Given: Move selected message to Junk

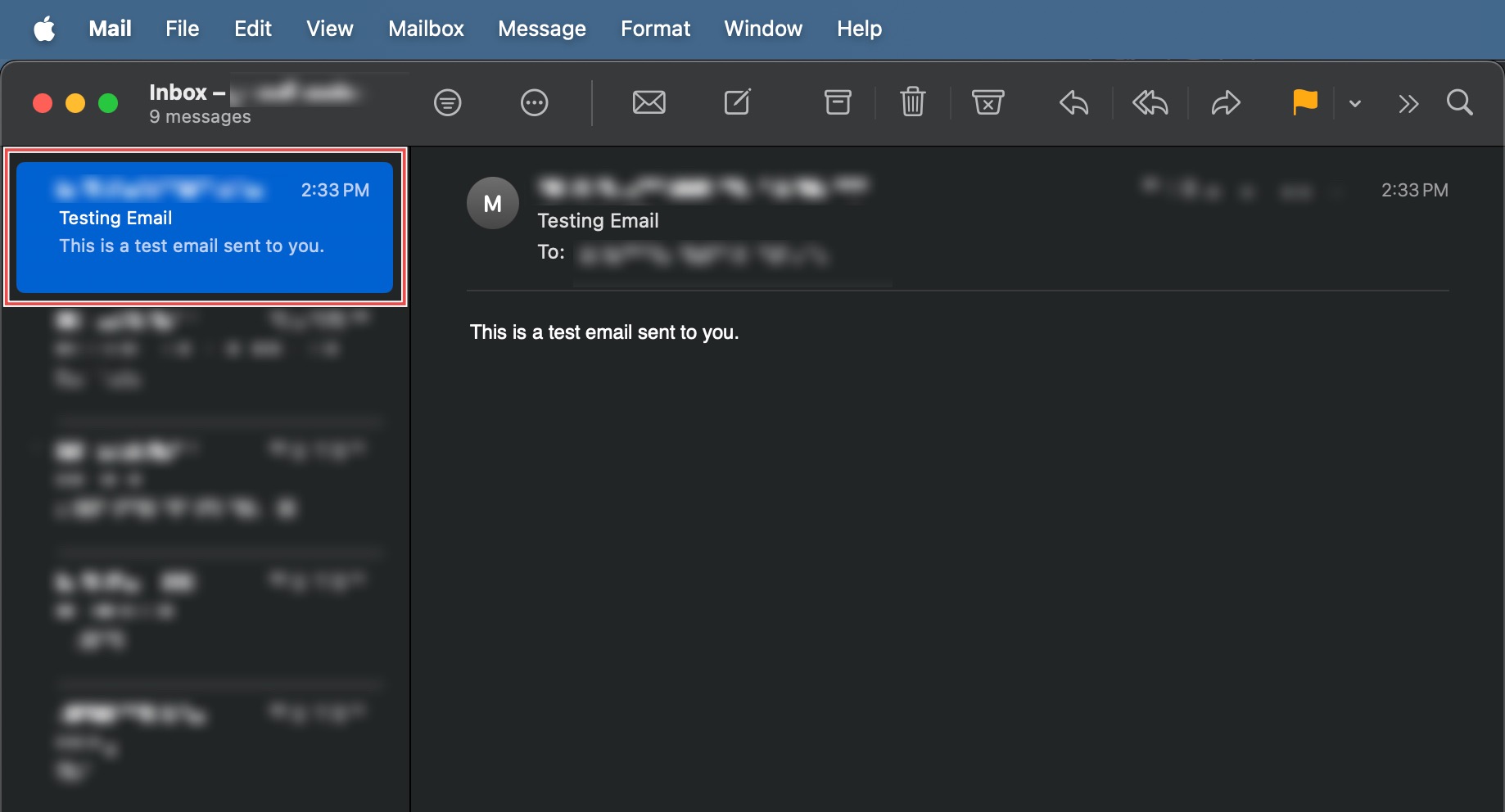Looking at the screenshot, I should (x=988, y=103).
